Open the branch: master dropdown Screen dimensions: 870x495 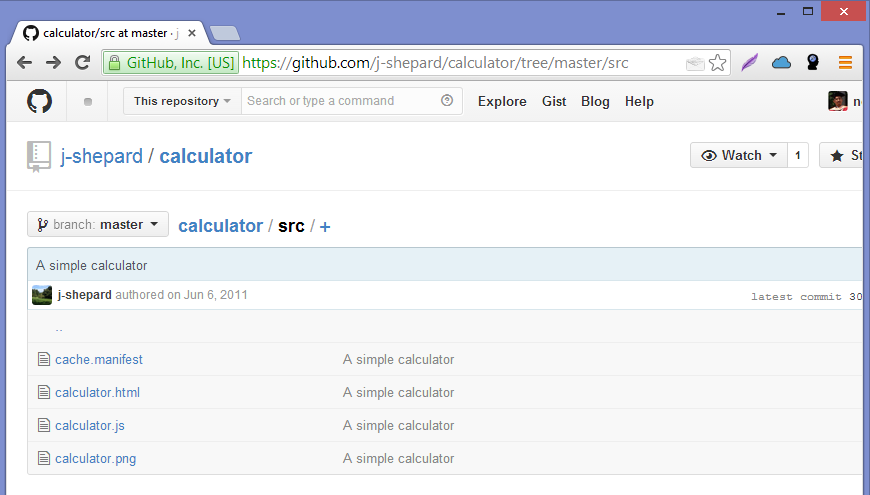point(98,224)
